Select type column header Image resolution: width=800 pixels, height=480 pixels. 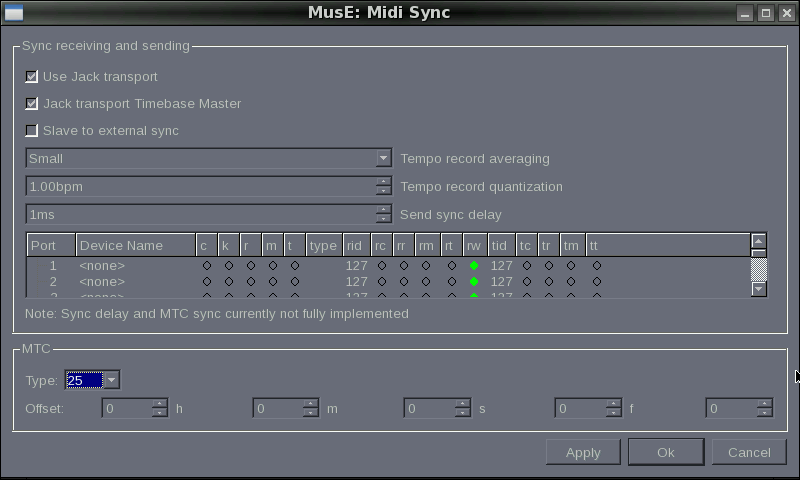coord(324,245)
